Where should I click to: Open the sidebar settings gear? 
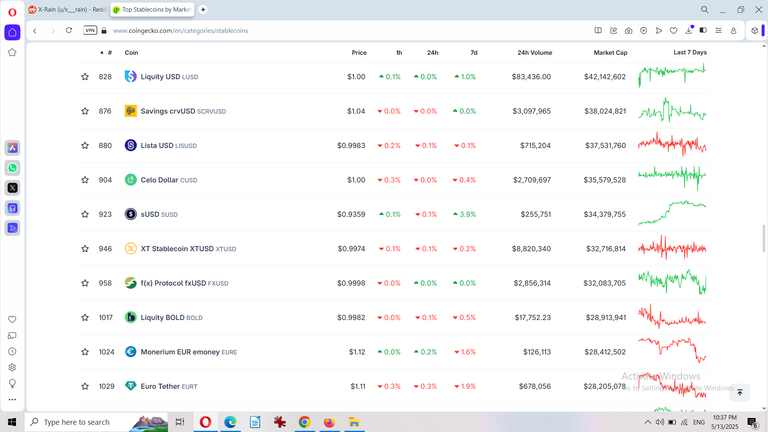click(12, 367)
